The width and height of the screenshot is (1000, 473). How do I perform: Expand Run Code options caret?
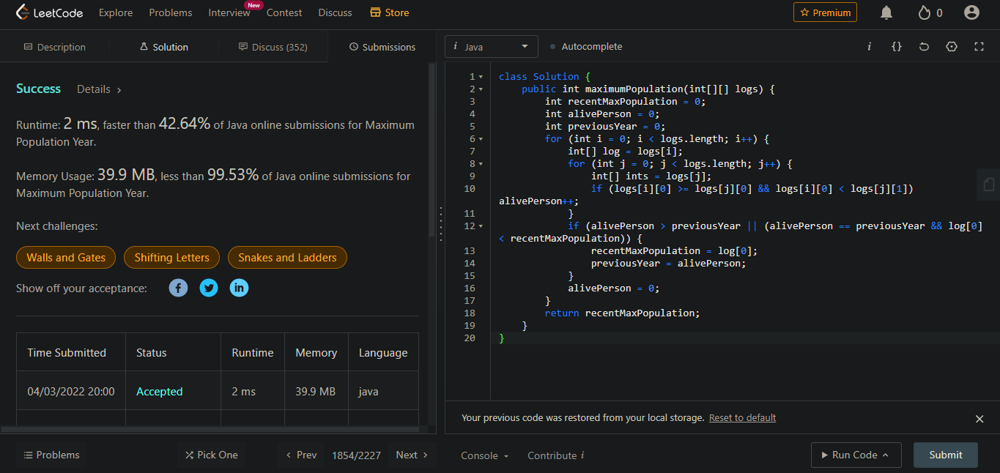pos(885,455)
